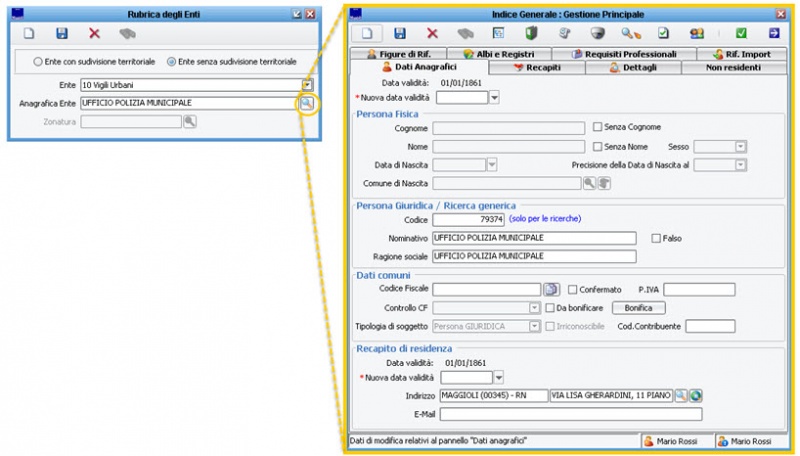Viewport: 800px width, 456px height.
Task: Click the binoculars search icon in Rubrica degli Enti
Action: pyautogui.click(x=127, y=34)
